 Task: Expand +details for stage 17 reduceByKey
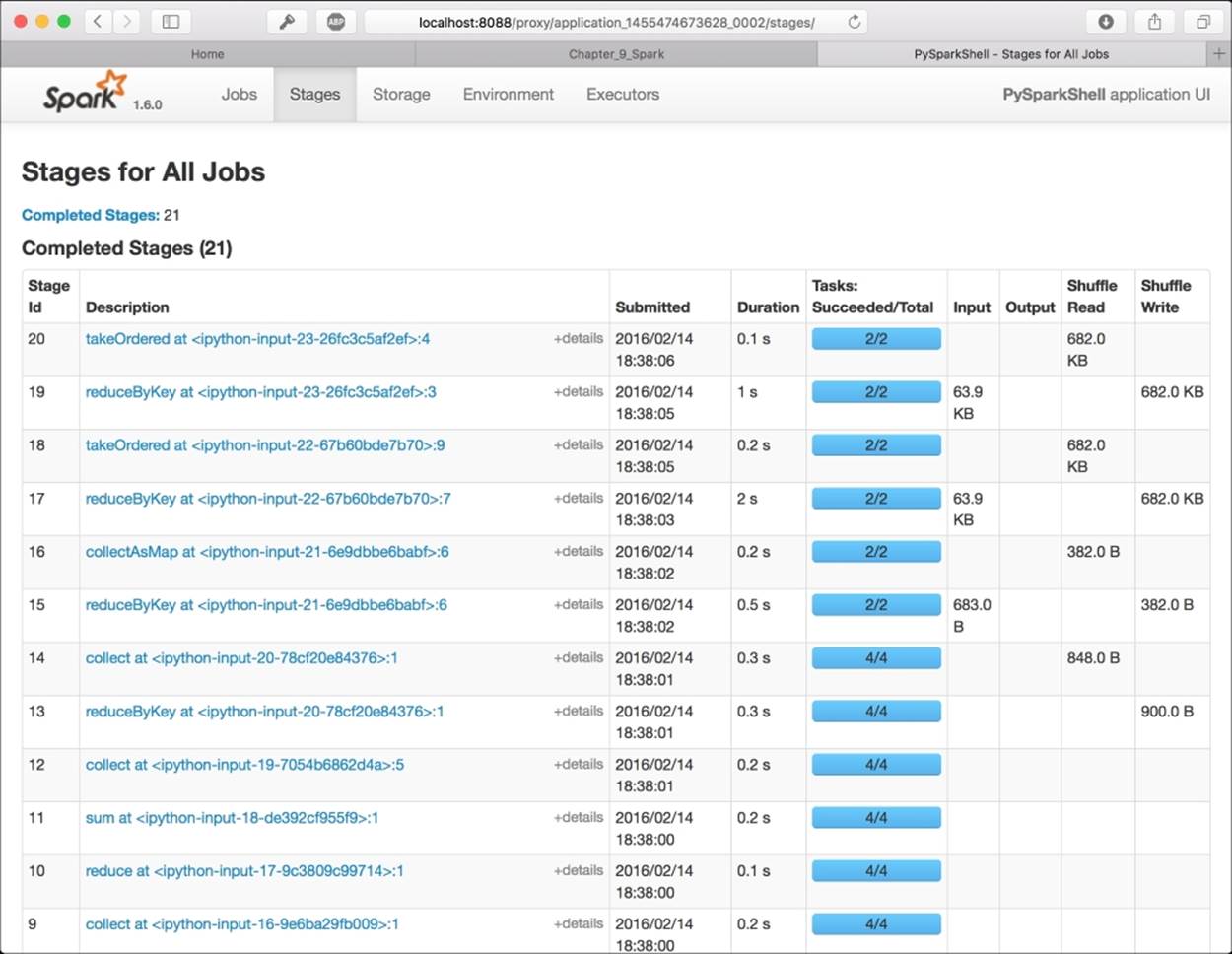(579, 498)
